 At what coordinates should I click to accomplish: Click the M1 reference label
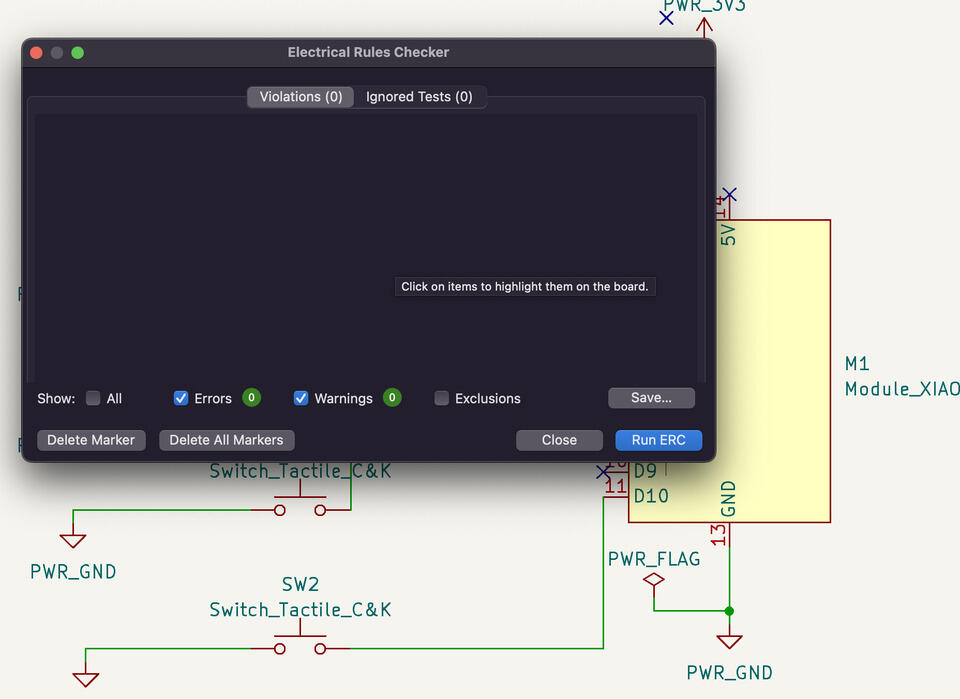point(857,364)
